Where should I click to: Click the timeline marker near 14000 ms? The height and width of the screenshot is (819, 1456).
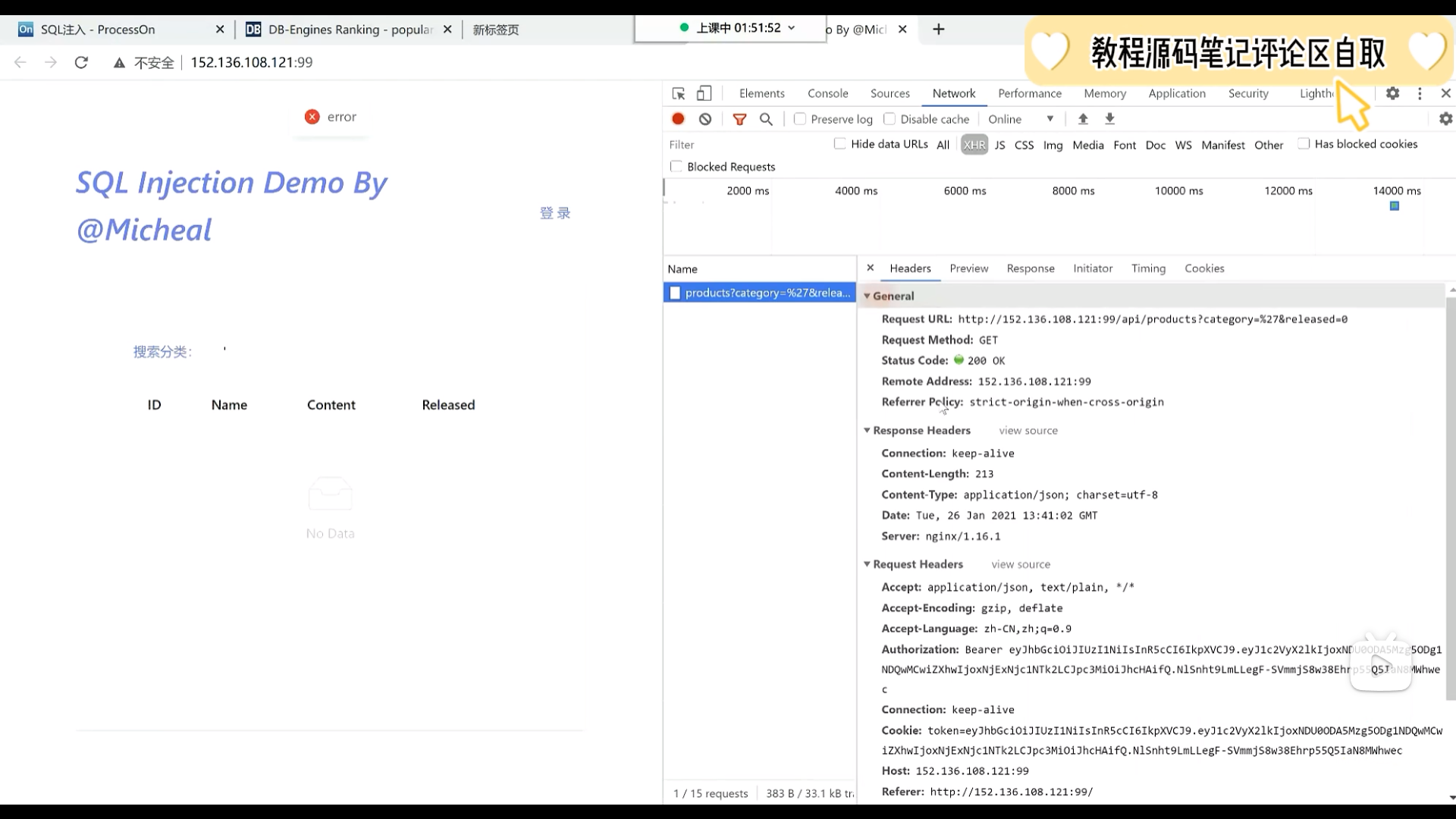(1394, 206)
